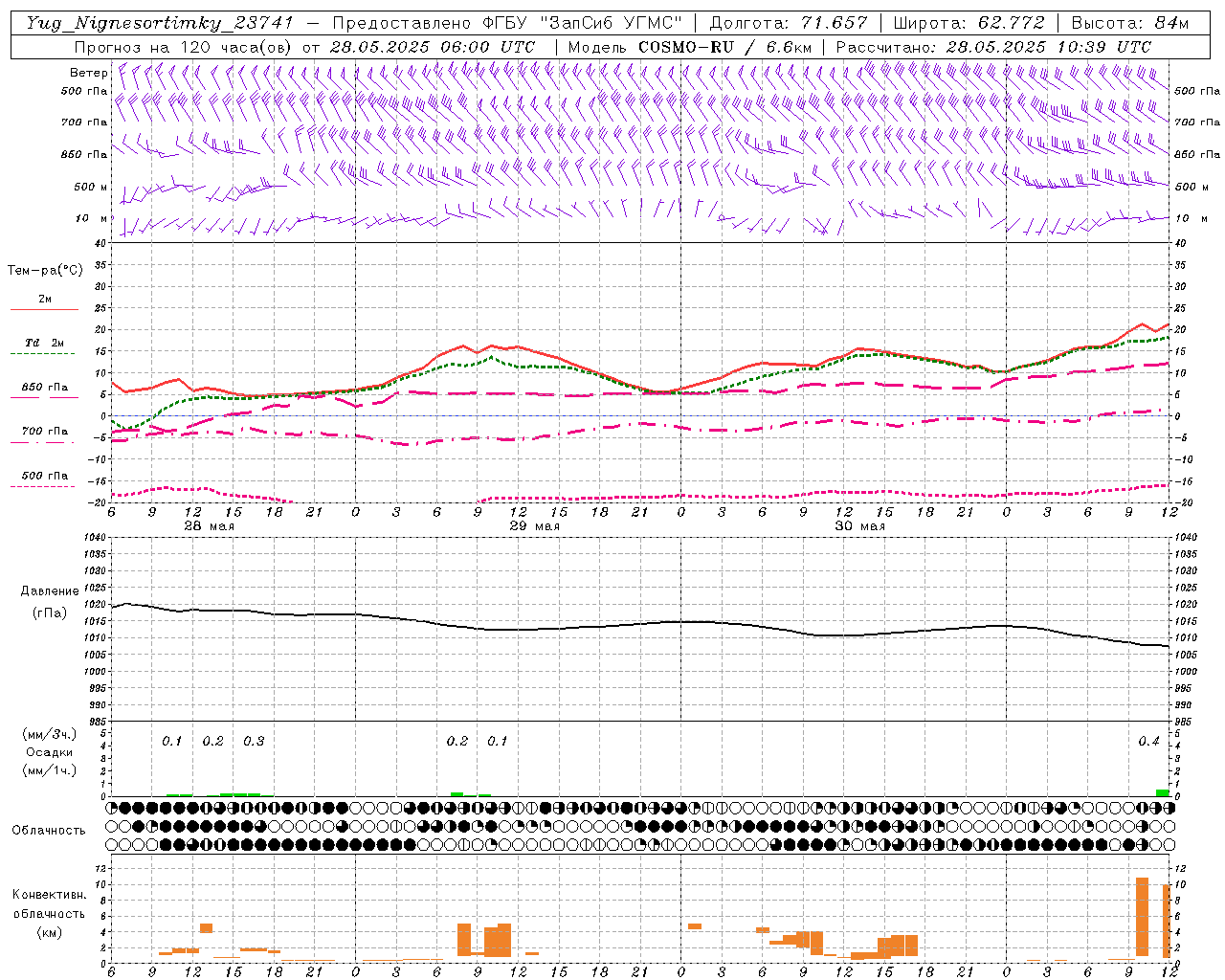The width and height of the screenshot is (1225, 980).
Task: Click the 0.3 precipitation value
Action: [x=254, y=742]
